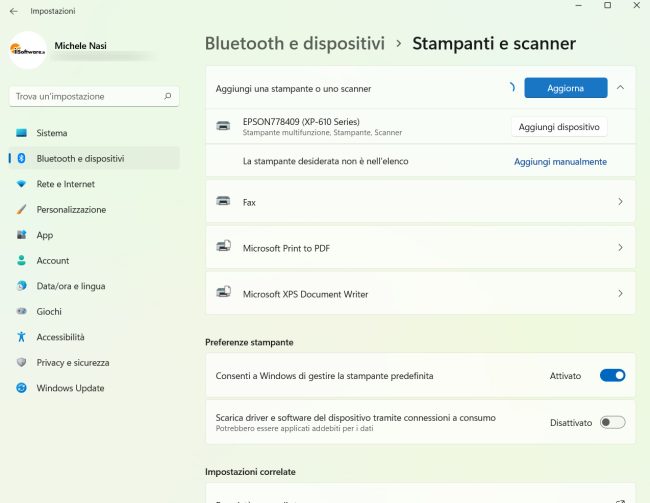Click the Sistema monitor icon
The width and height of the screenshot is (650, 503).
21,133
